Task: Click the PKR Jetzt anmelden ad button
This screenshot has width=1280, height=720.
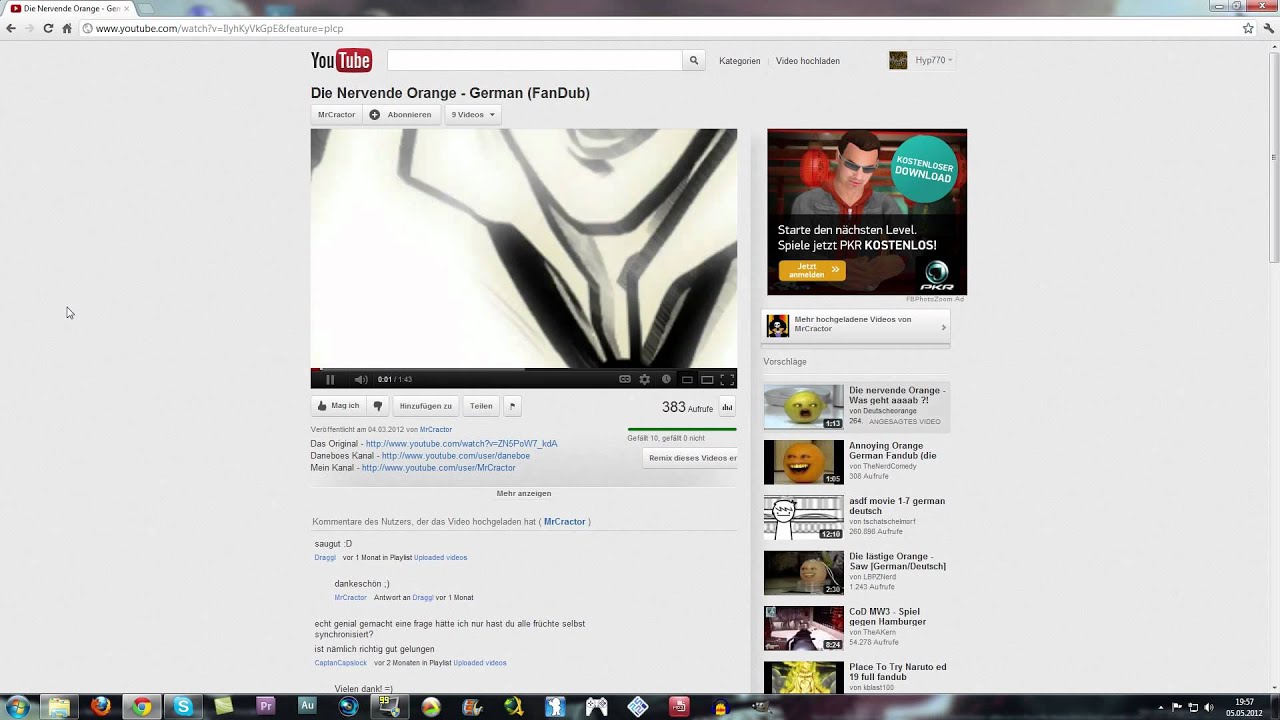Action: click(812, 271)
